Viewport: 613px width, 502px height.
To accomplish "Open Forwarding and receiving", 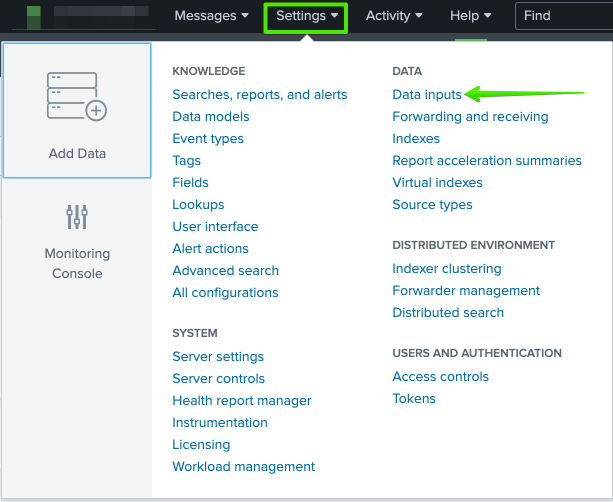I will click(470, 116).
